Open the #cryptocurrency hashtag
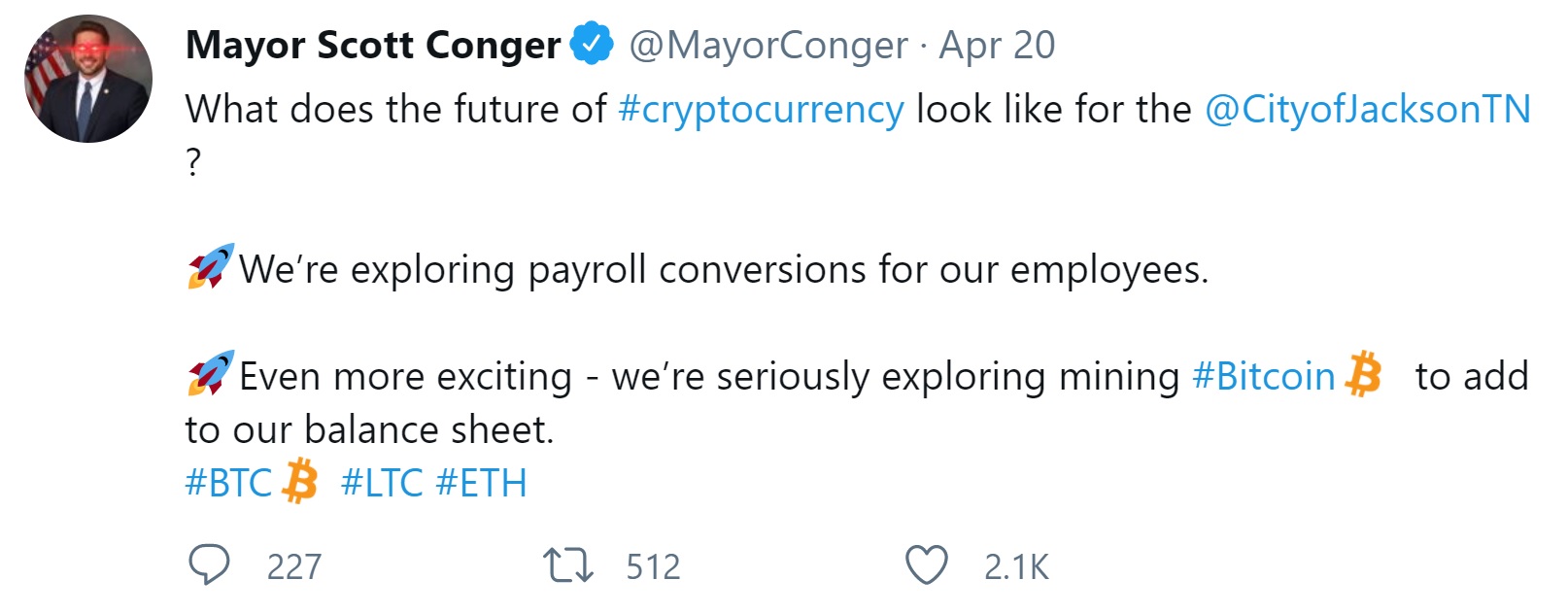Screen dimensions: 1568x614 761,110
